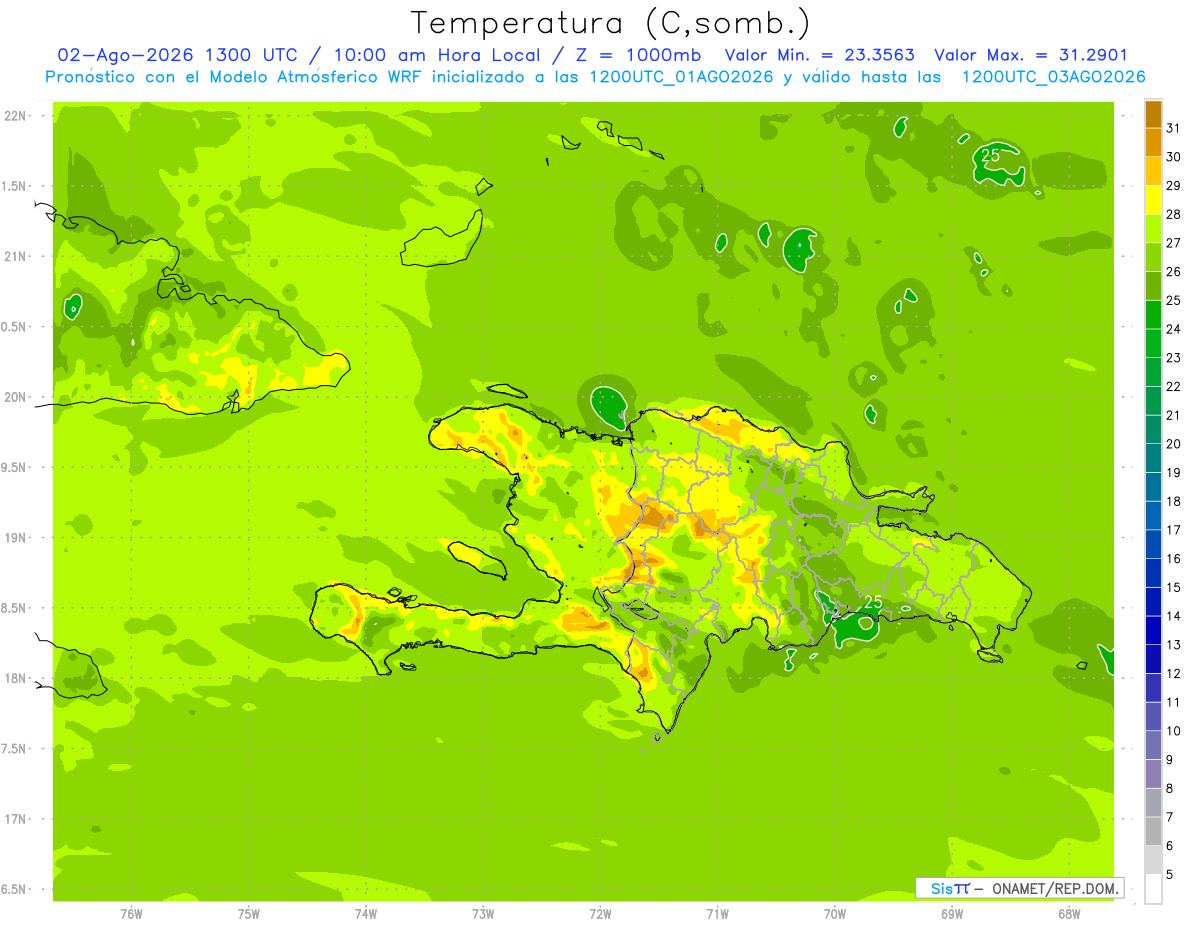The image size is (1200, 927).
Task: Click the "1.5N" latitude label
Action: (14, 186)
